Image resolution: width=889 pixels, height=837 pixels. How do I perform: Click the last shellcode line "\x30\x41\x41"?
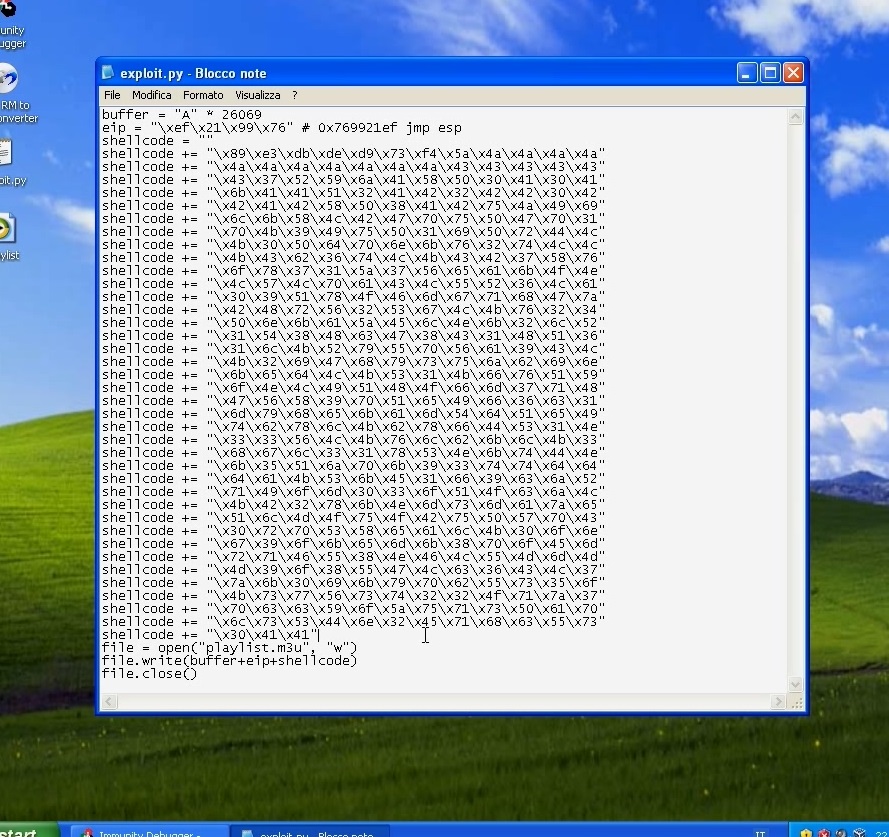210,635
